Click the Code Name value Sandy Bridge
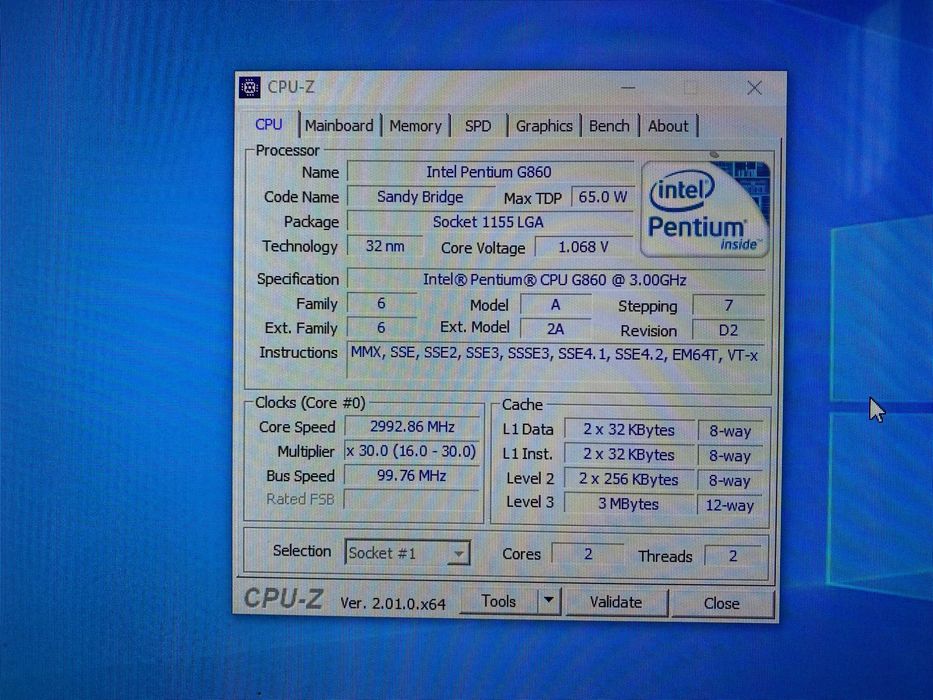 [420, 197]
